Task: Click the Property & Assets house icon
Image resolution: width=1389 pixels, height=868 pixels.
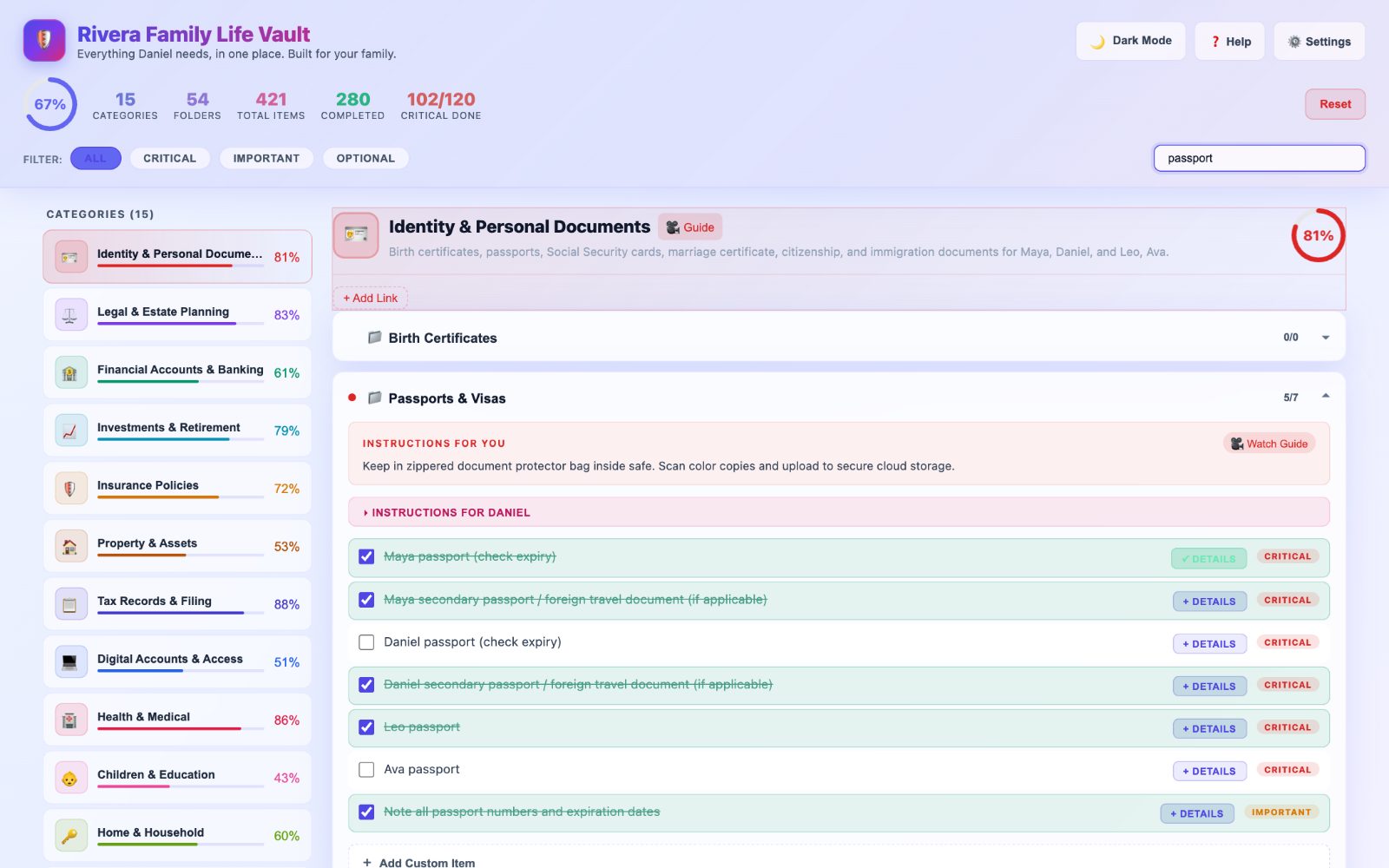Action: click(70, 546)
